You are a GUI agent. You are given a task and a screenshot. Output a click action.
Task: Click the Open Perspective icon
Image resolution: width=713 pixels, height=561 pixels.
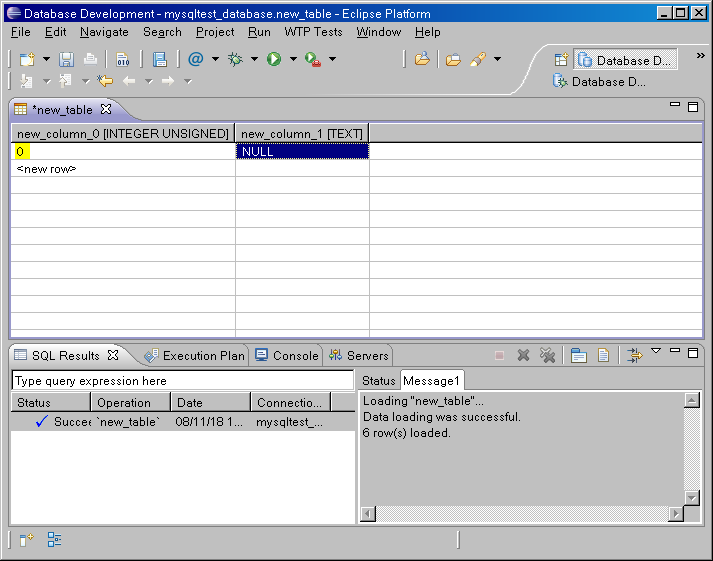(561, 60)
